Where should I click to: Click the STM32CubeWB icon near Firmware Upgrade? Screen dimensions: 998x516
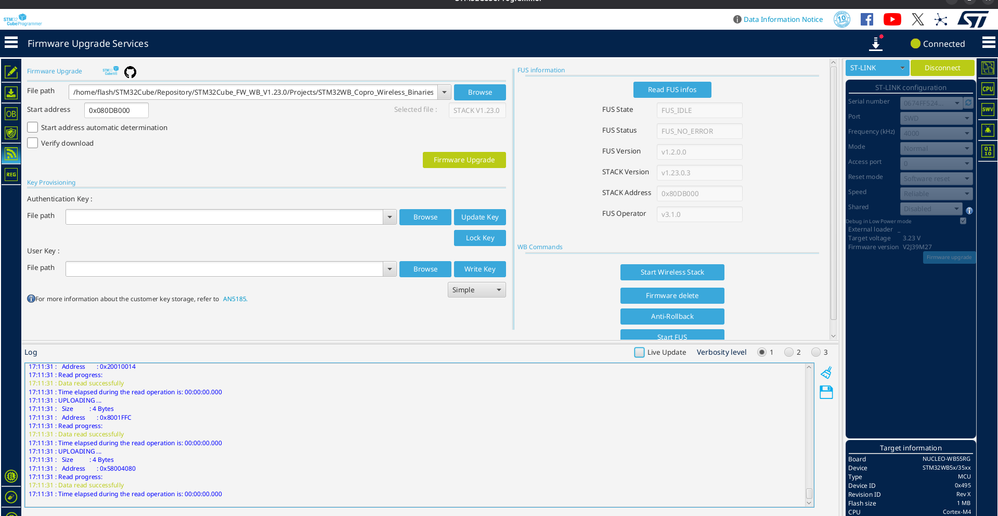coord(111,71)
